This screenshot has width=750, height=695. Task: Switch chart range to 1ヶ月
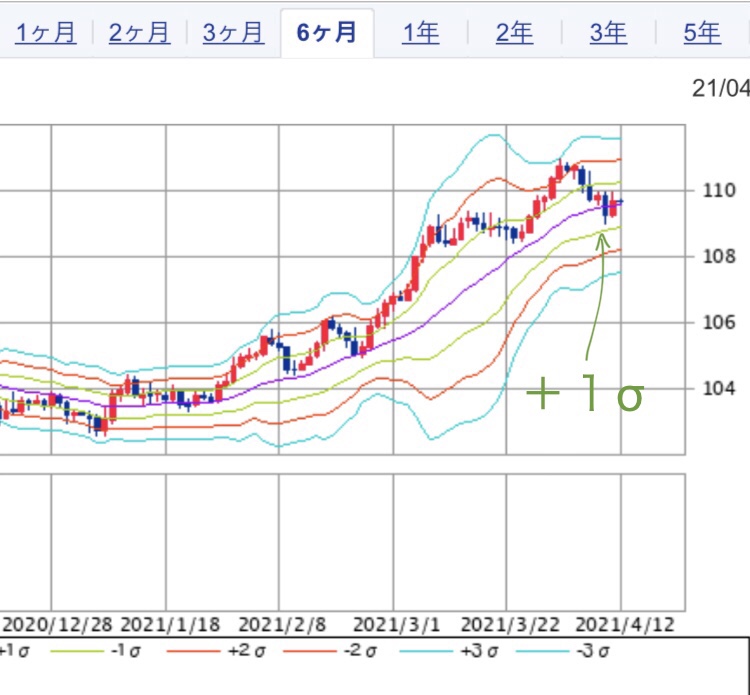45,33
